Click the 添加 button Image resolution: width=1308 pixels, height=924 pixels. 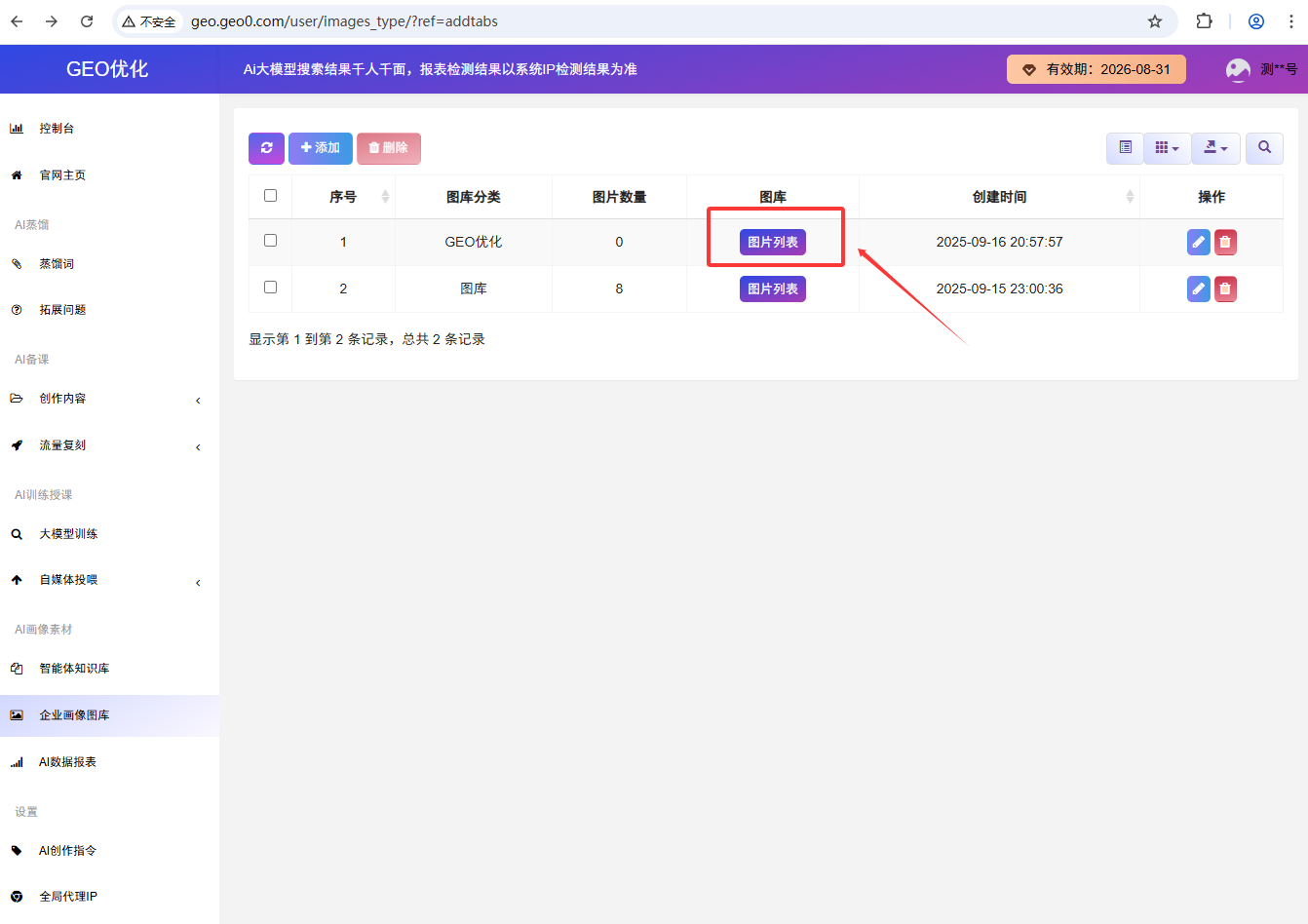[321, 148]
